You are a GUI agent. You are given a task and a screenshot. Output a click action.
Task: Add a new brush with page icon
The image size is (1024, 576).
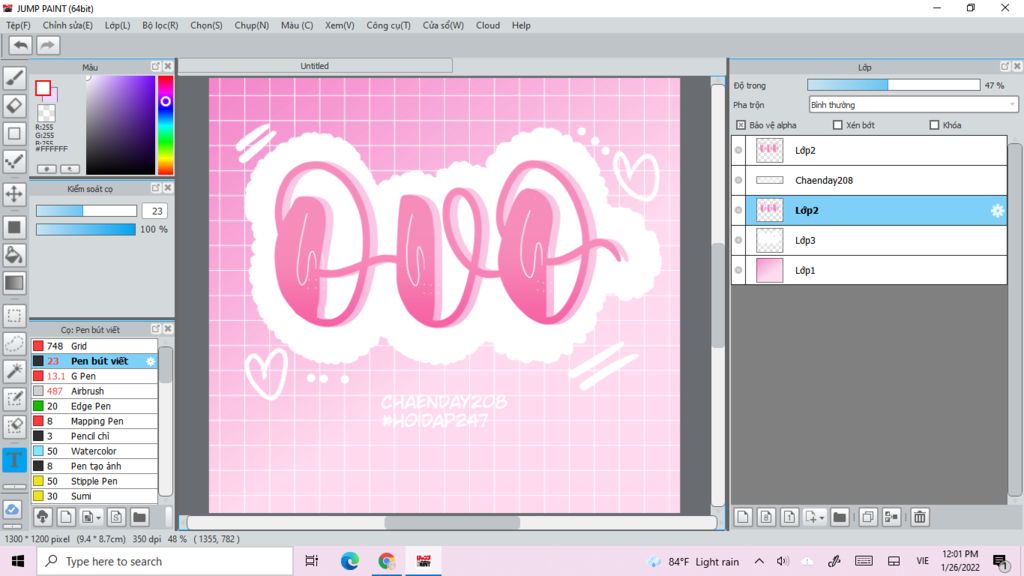tap(66, 517)
